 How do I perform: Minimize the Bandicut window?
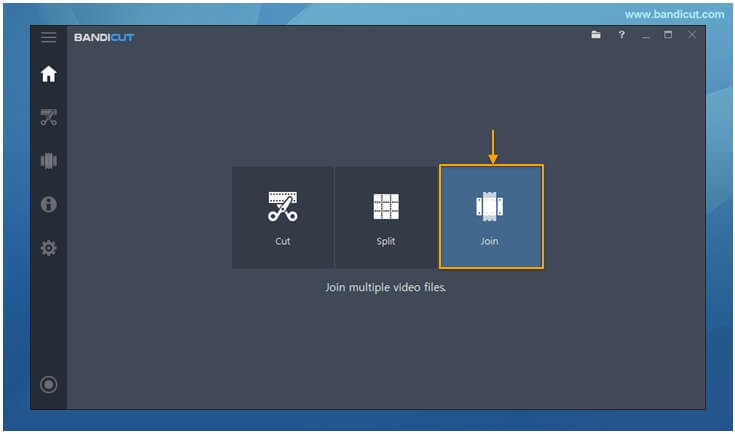(x=646, y=35)
